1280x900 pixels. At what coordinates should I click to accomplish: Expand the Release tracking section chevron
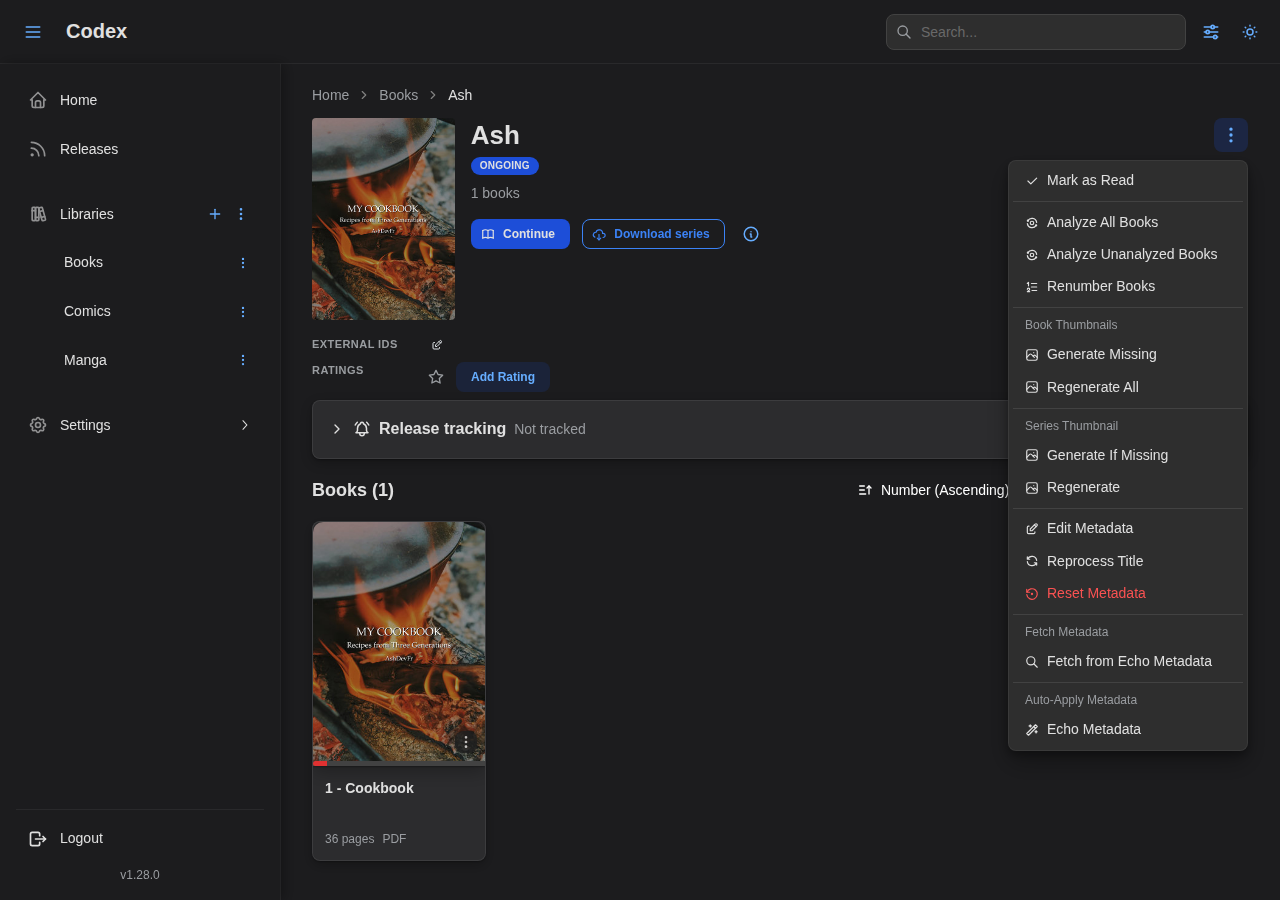click(337, 429)
